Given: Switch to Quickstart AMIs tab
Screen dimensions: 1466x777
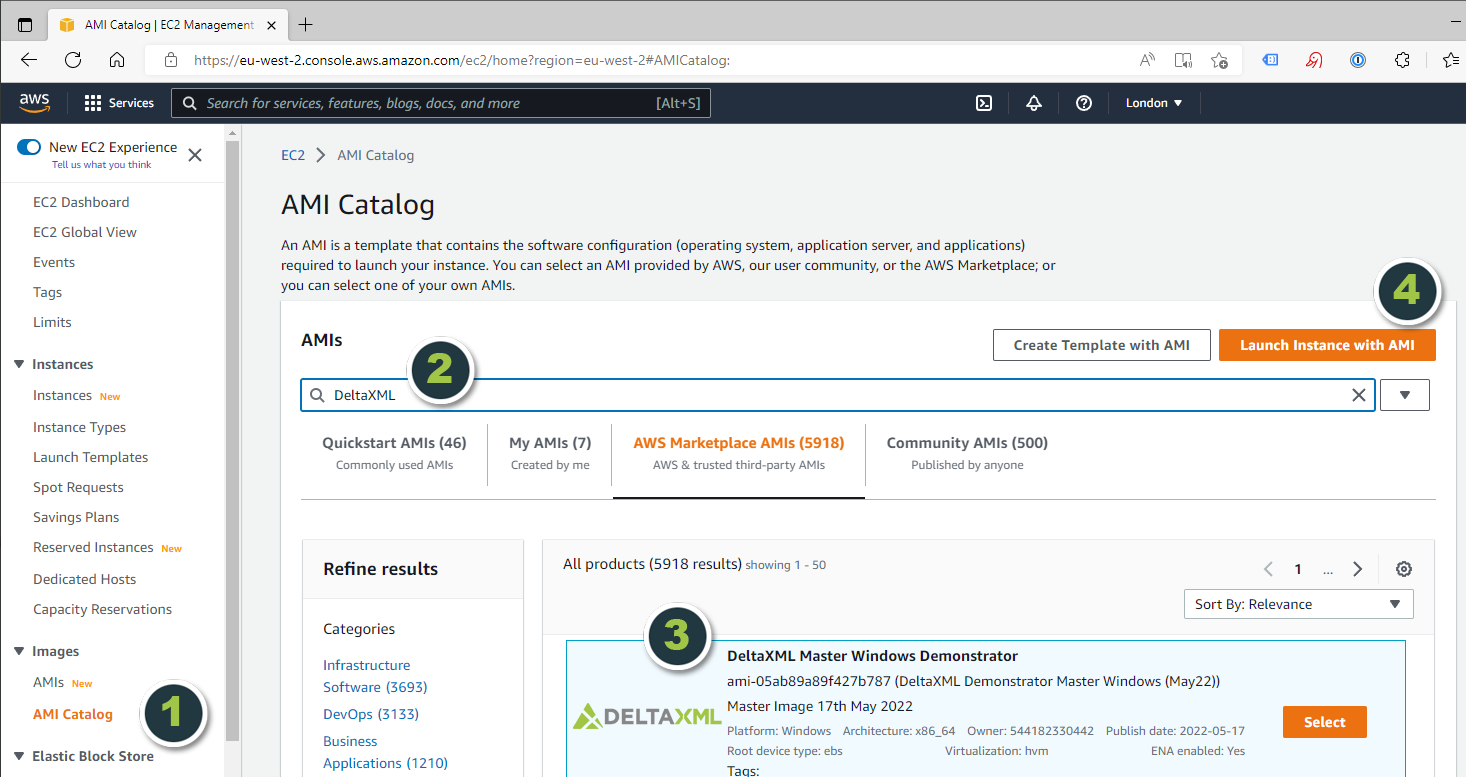Looking at the screenshot, I should (x=394, y=452).
